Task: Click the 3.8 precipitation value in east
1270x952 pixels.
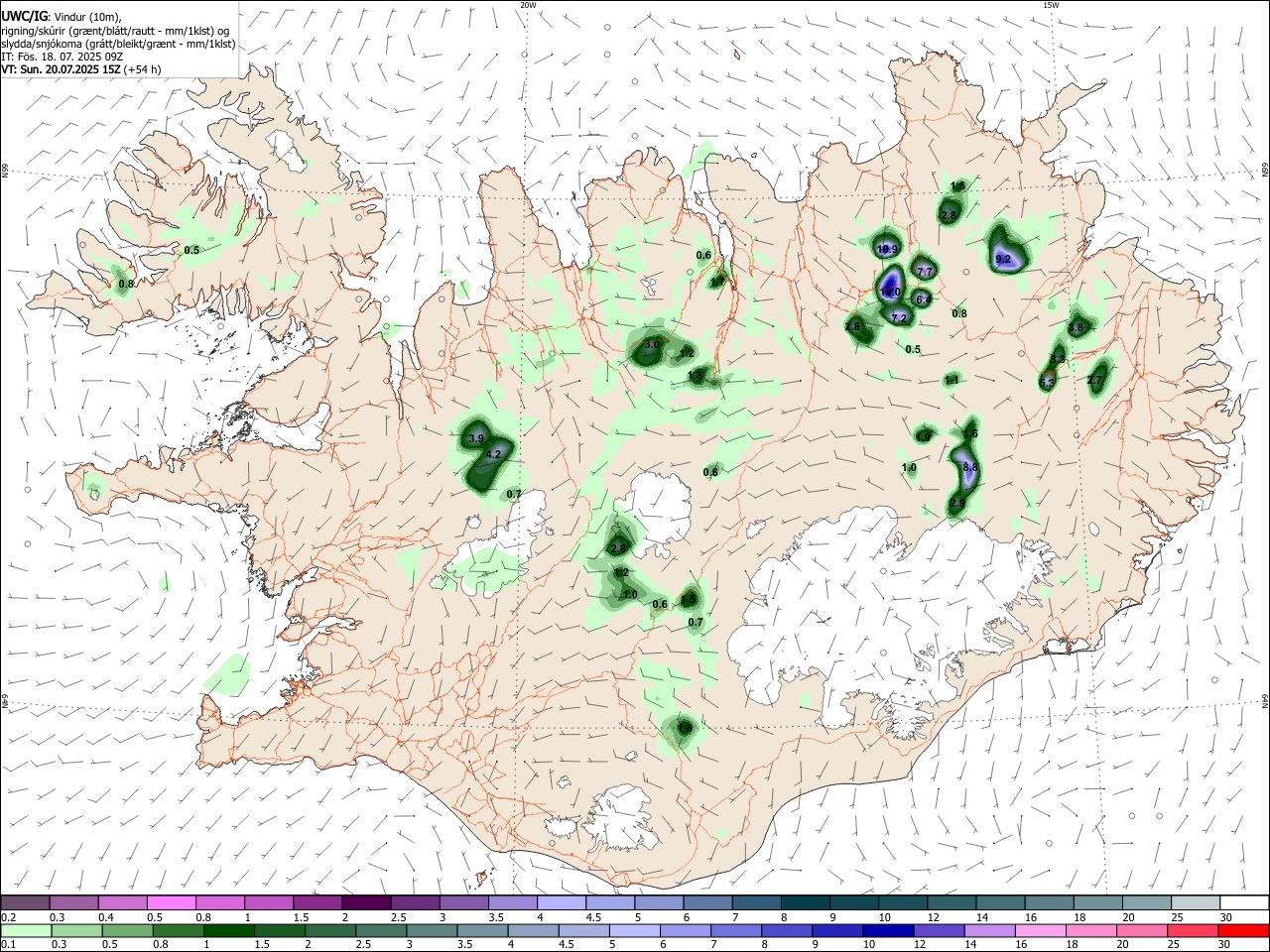Action: point(1077,327)
